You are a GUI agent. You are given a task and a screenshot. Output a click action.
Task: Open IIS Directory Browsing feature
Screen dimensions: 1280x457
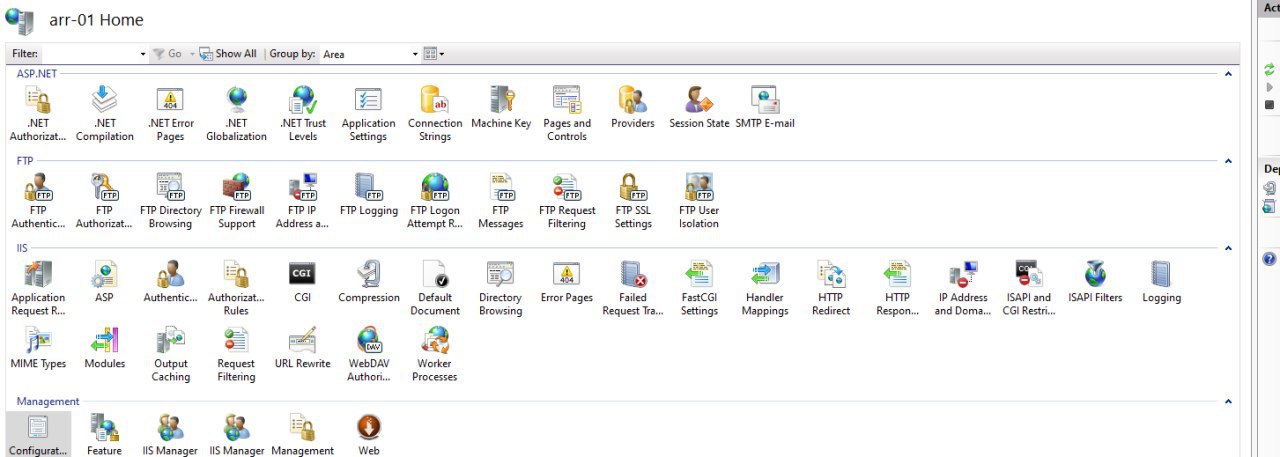click(500, 288)
